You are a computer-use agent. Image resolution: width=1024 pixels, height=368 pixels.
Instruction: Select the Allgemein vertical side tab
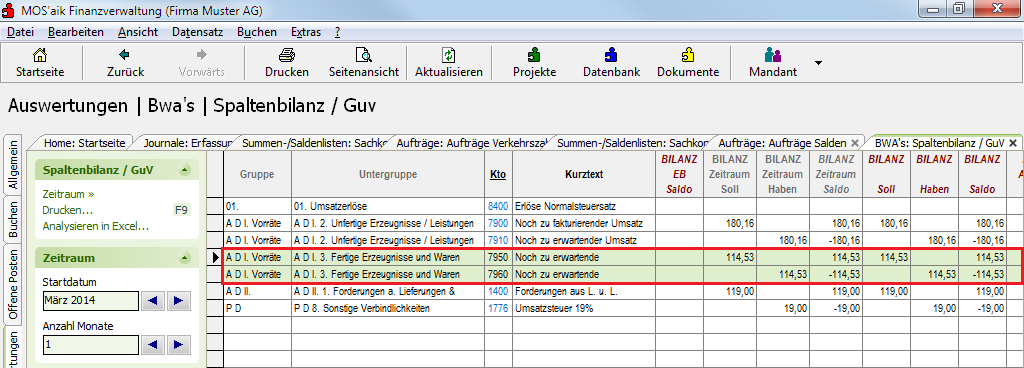click(13, 164)
